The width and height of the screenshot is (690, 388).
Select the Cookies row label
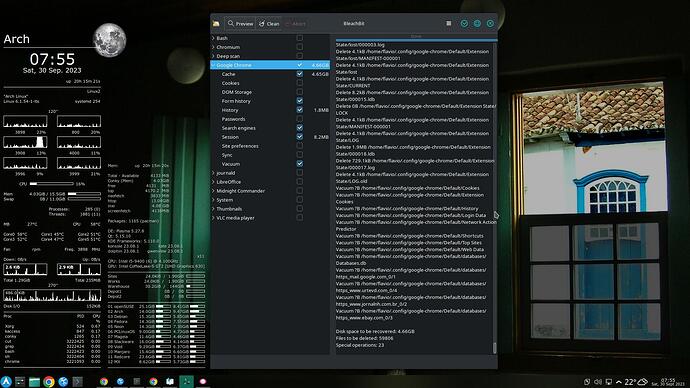pyautogui.click(x=231, y=83)
